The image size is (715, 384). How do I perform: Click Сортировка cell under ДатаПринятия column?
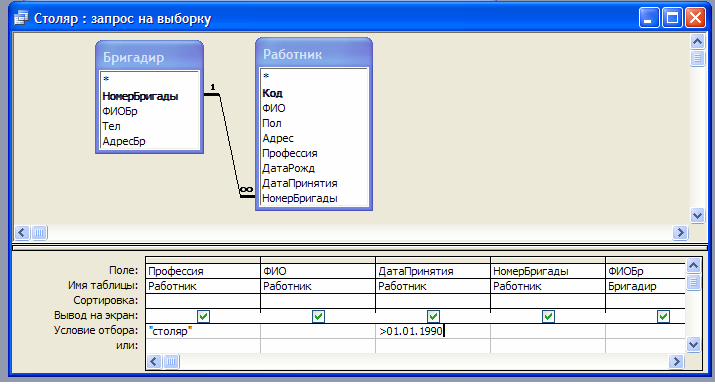click(x=433, y=301)
